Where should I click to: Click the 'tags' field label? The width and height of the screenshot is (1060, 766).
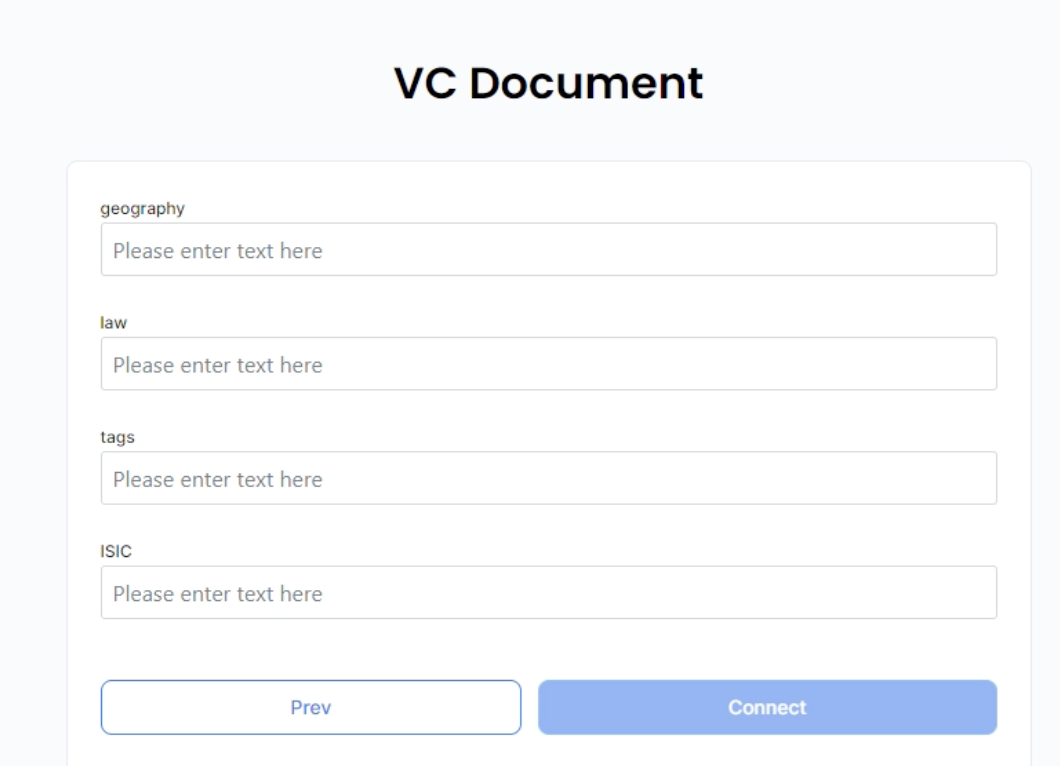coord(118,437)
